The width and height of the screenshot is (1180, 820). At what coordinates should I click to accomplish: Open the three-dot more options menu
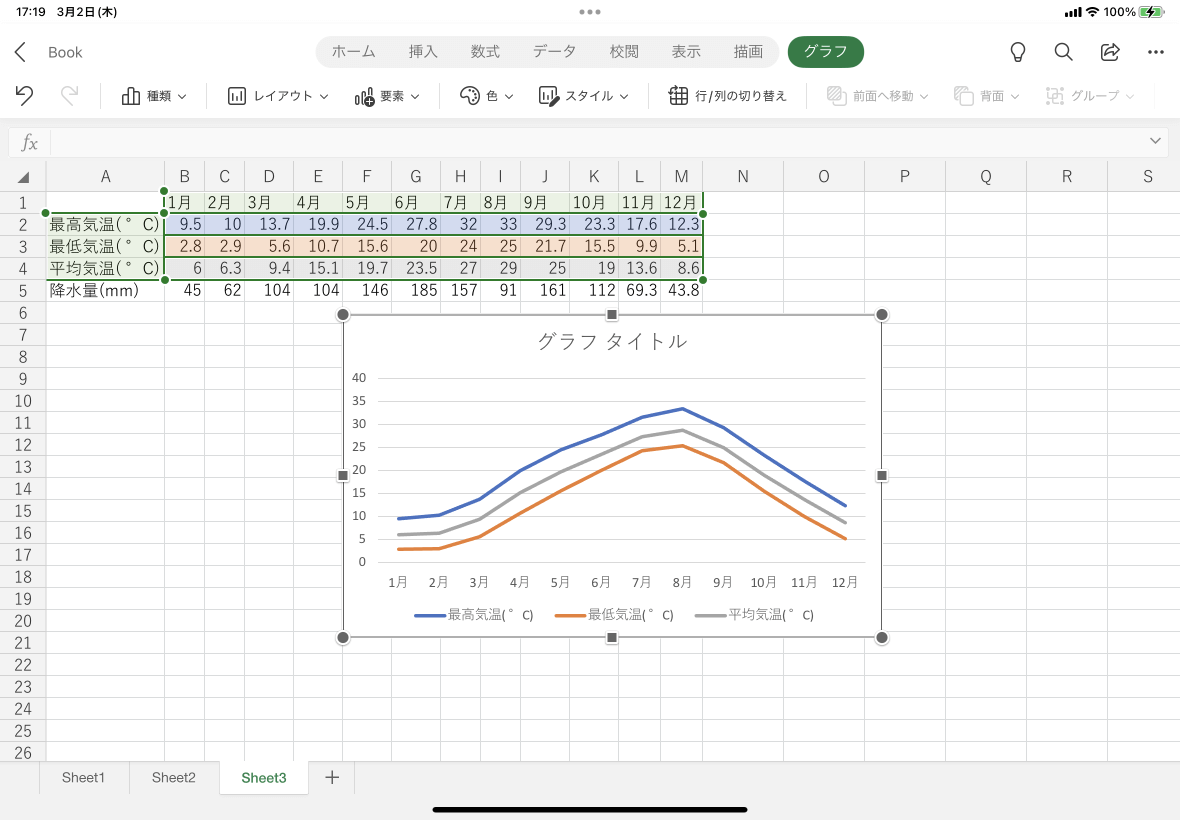click(1156, 52)
